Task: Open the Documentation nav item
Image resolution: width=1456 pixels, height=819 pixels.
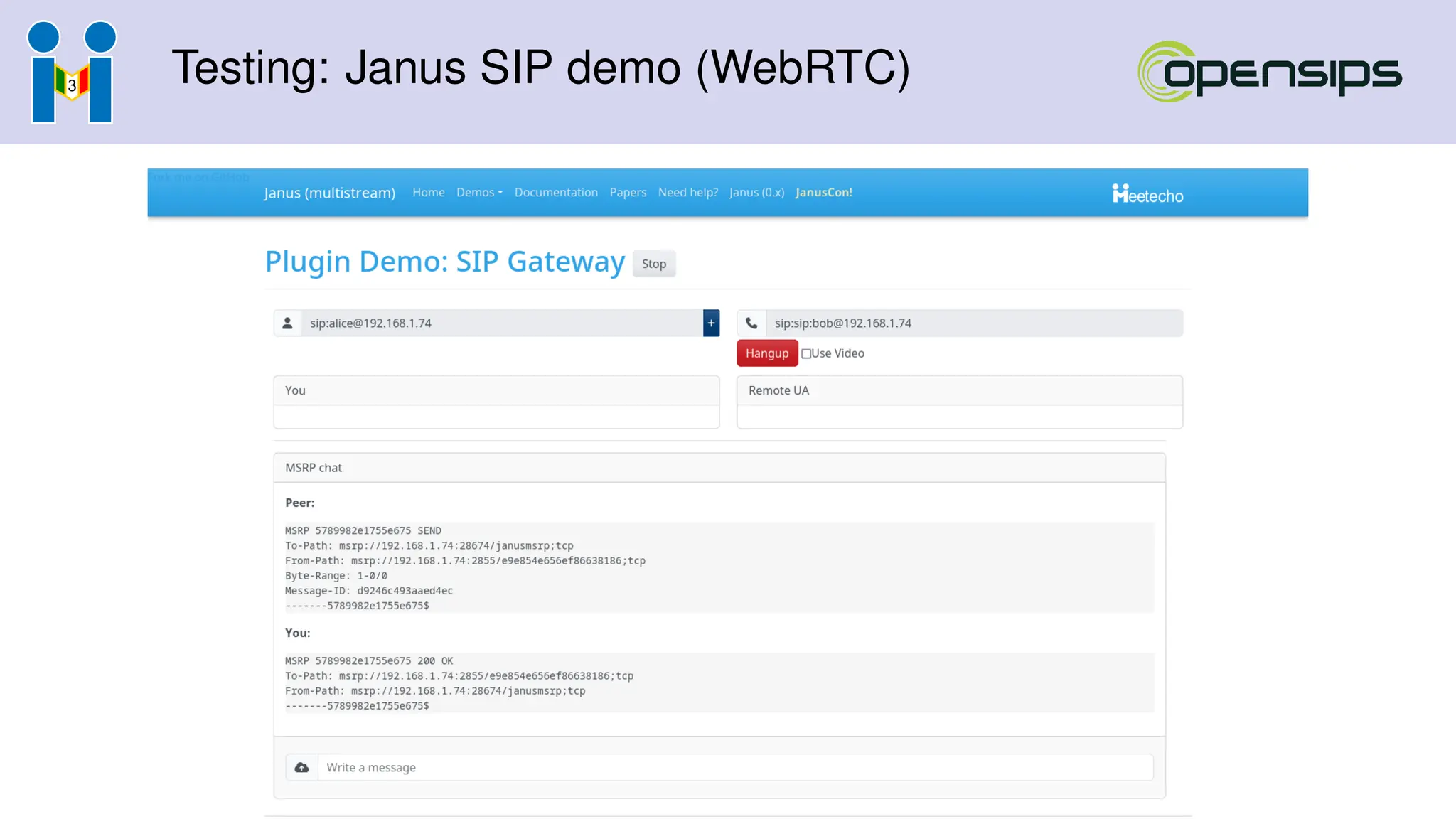Action: (x=556, y=192)
